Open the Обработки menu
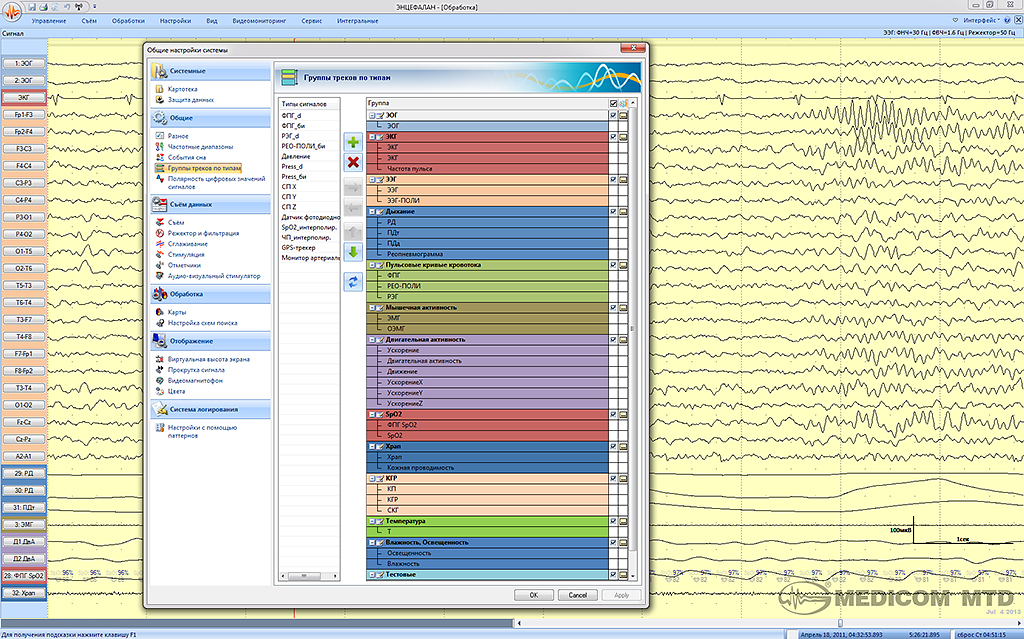Screen dimensions: 1024x639 pyautogui.click(x=129, y=21)
